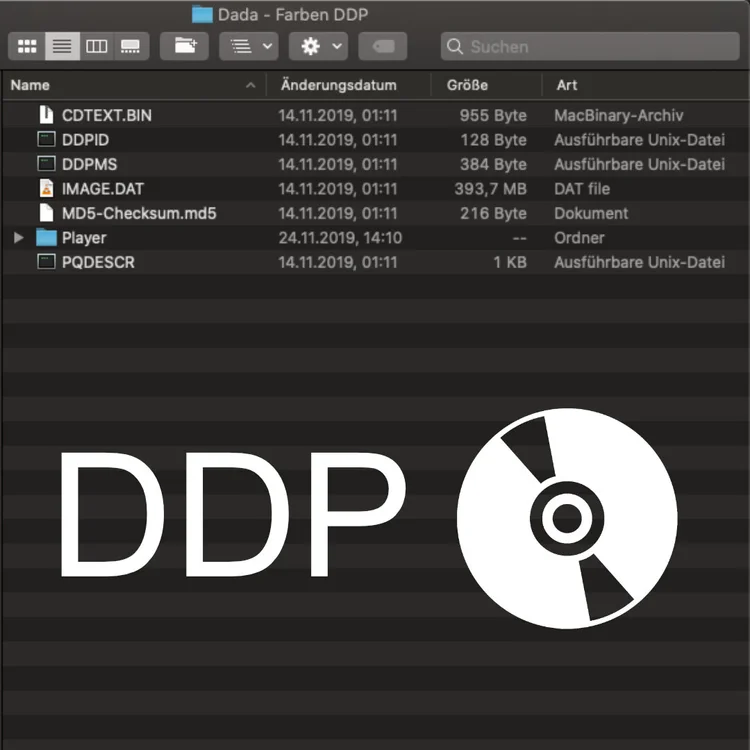Click the DDPID file name
The height and width of the screenshot is (750, 750).
(x=86, y=140)
